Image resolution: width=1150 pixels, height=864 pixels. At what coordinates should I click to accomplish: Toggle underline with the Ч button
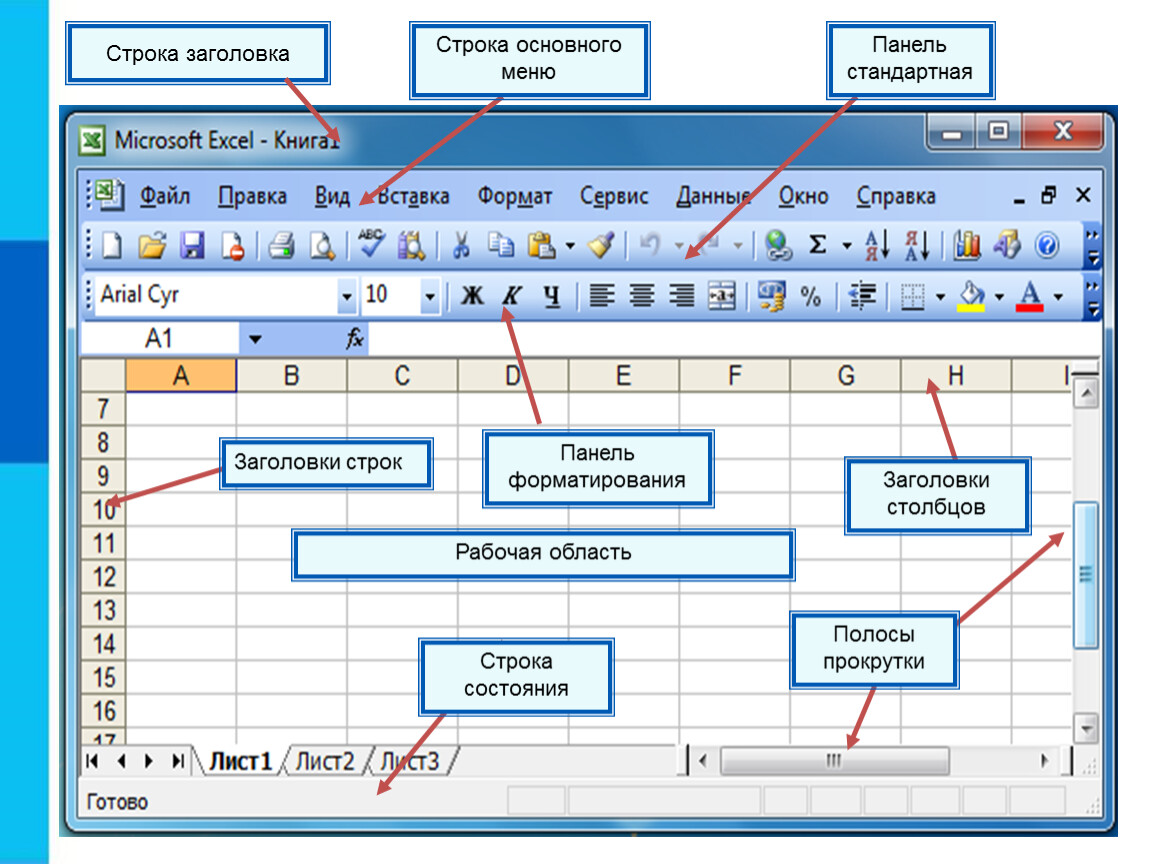pos(552,296)
